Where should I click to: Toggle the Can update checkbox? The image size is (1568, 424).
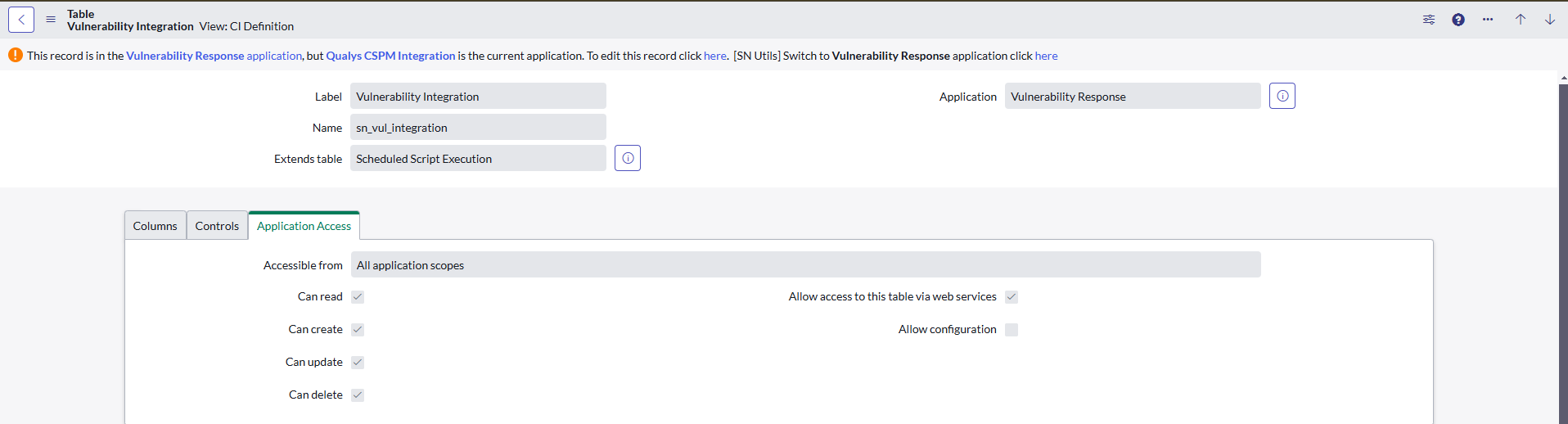(358, 362)
